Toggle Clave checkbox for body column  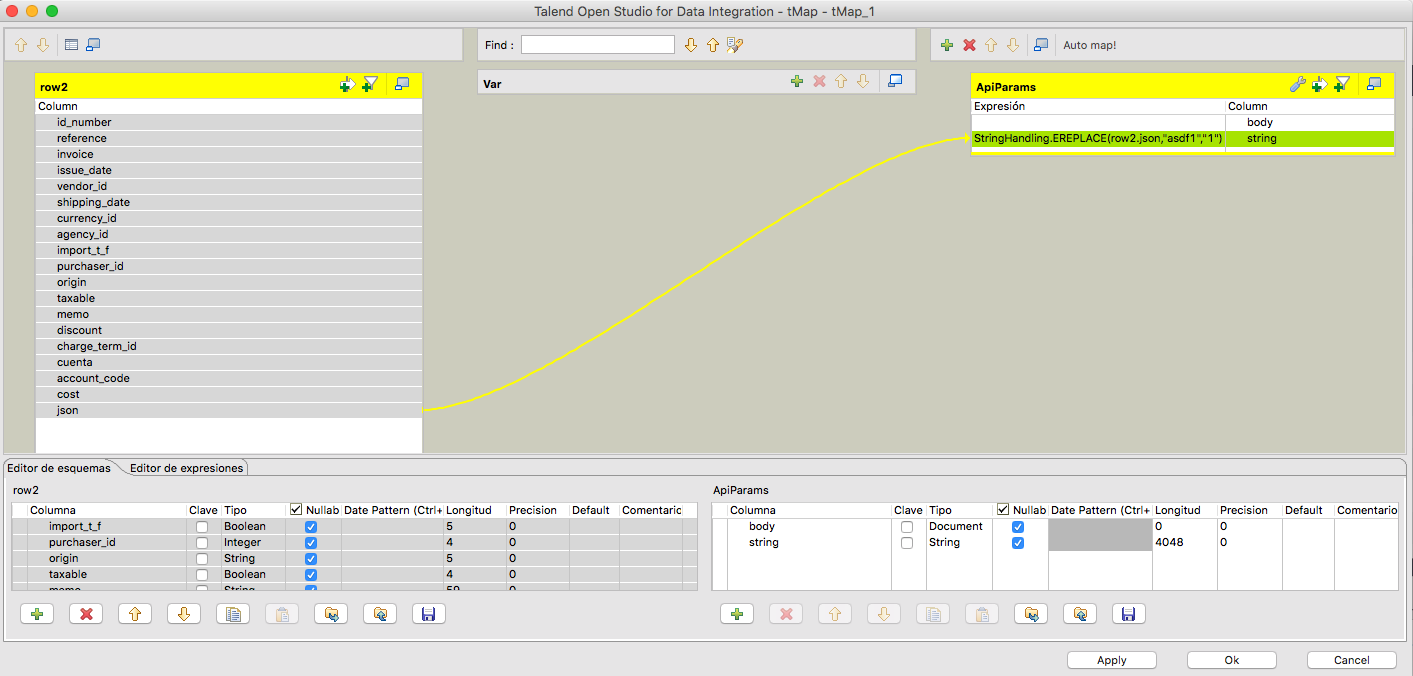[907, 527]
